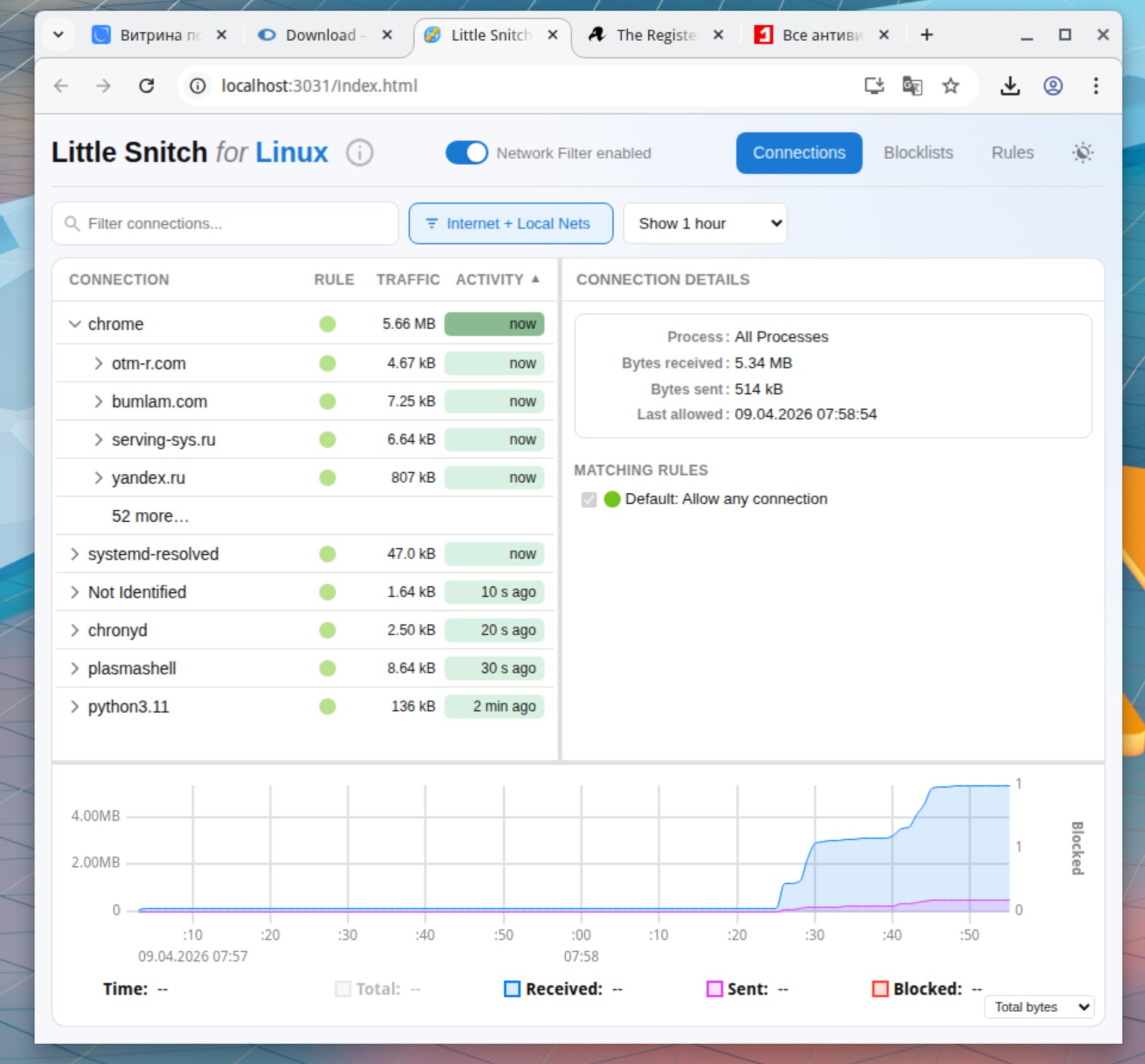Open the Show 1 hour dropdown

[x=705, y=224]
